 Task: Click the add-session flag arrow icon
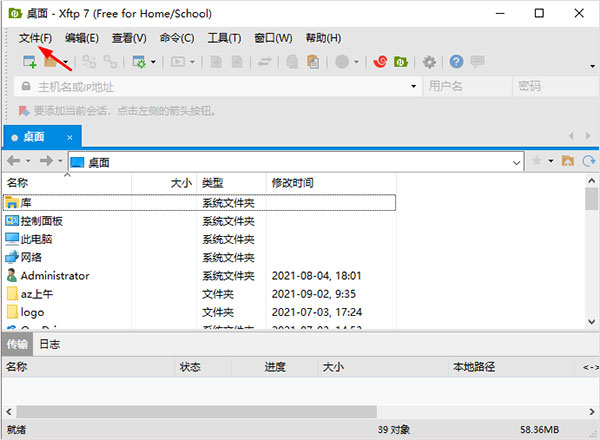tap(24, 111)
